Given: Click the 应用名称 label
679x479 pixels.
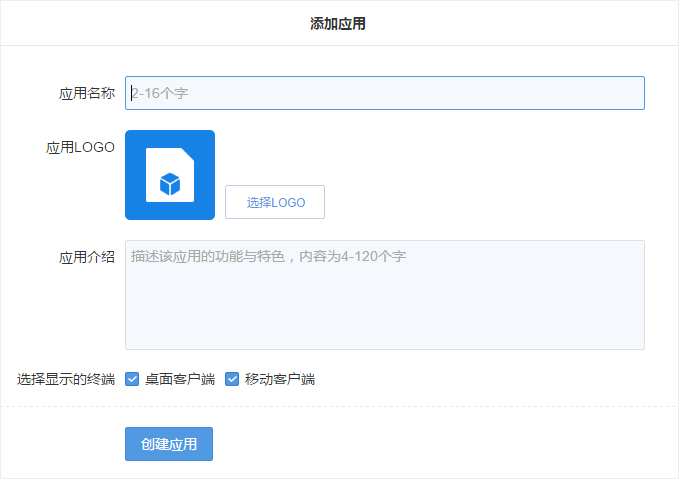Looking at the screenshot, I should [87, 93].
